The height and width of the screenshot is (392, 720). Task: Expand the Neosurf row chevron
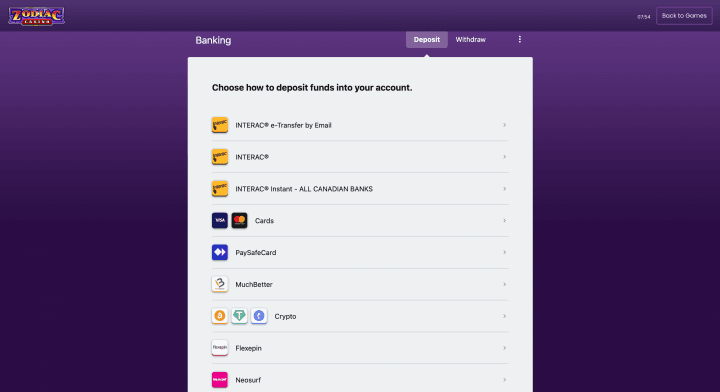pos(504,380)
